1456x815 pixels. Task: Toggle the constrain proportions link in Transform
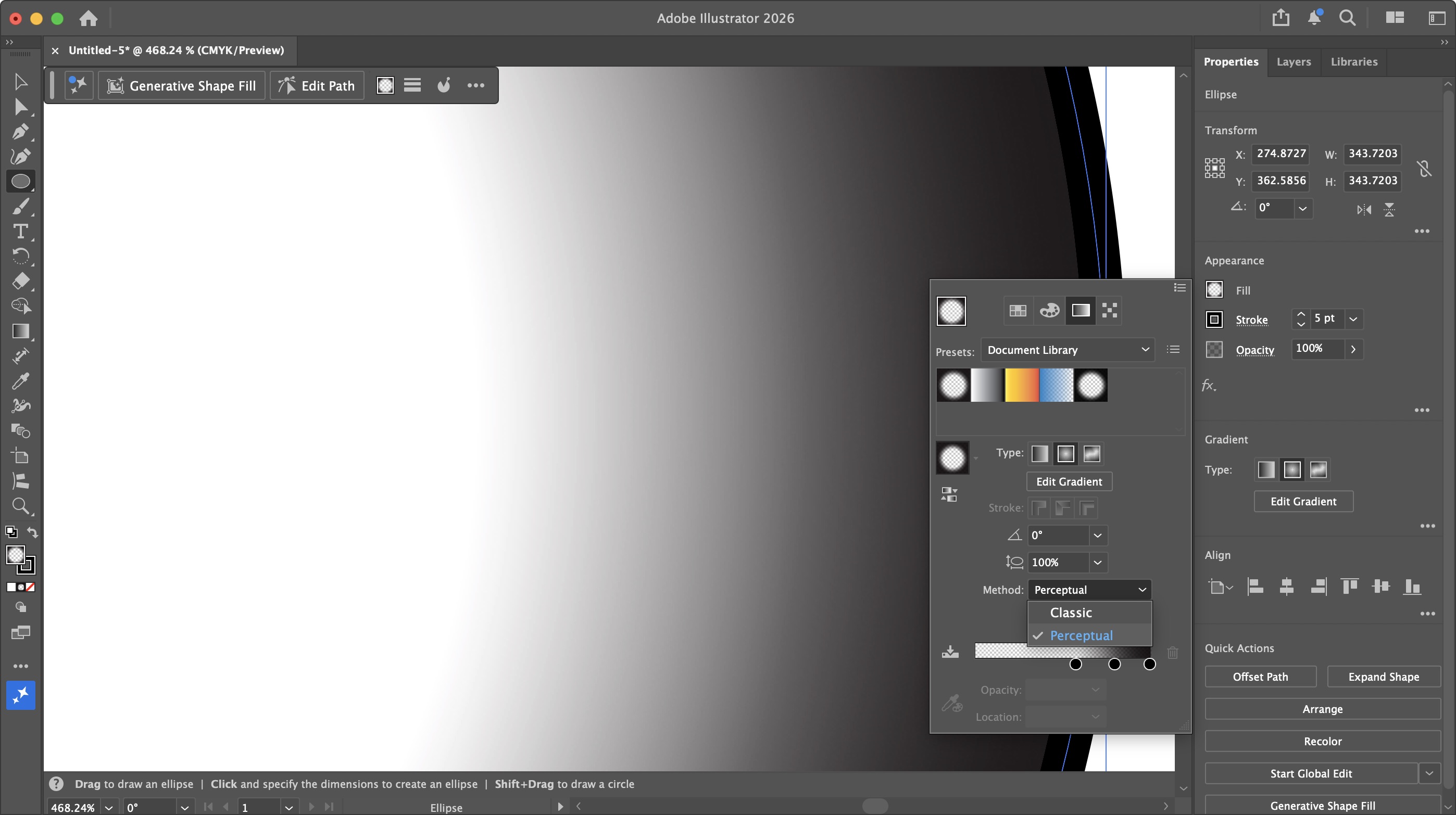click(1425, 168)
